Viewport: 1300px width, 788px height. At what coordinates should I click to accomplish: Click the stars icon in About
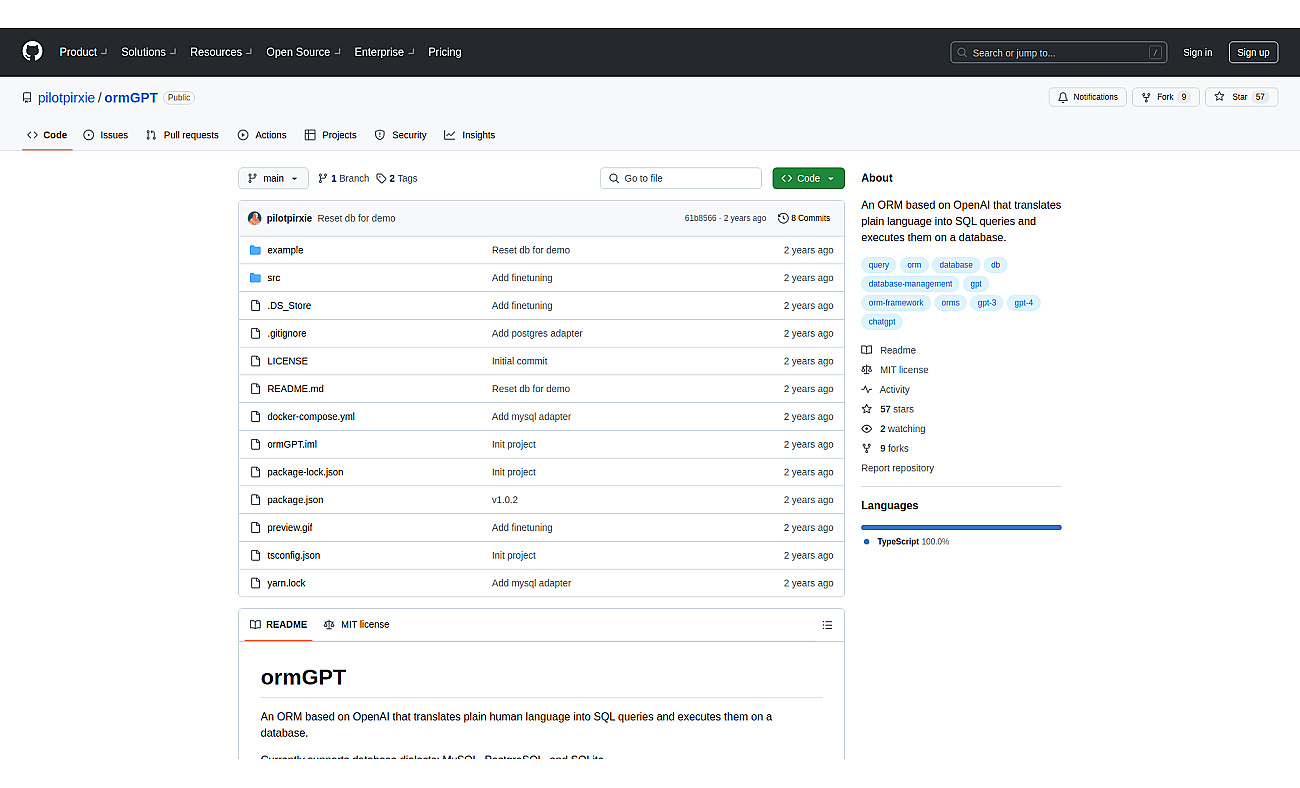pos(867,409)
